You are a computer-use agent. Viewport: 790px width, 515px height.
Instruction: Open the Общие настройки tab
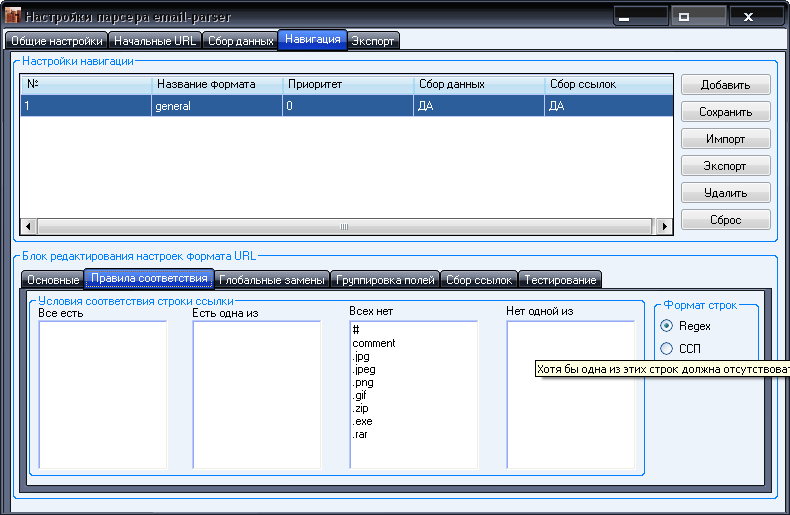56,41
